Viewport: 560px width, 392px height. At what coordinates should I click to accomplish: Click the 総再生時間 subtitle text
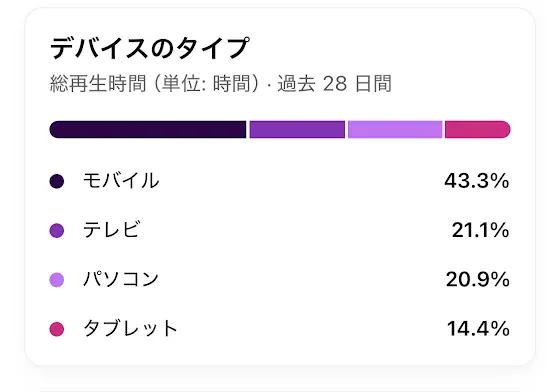[x=98, y=84]
